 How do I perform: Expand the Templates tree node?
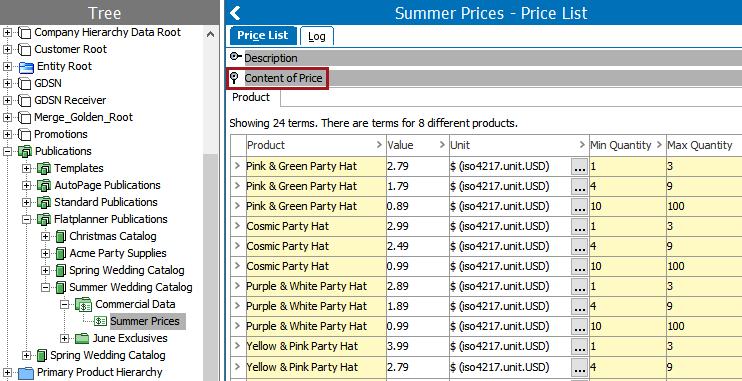(26, 168)
